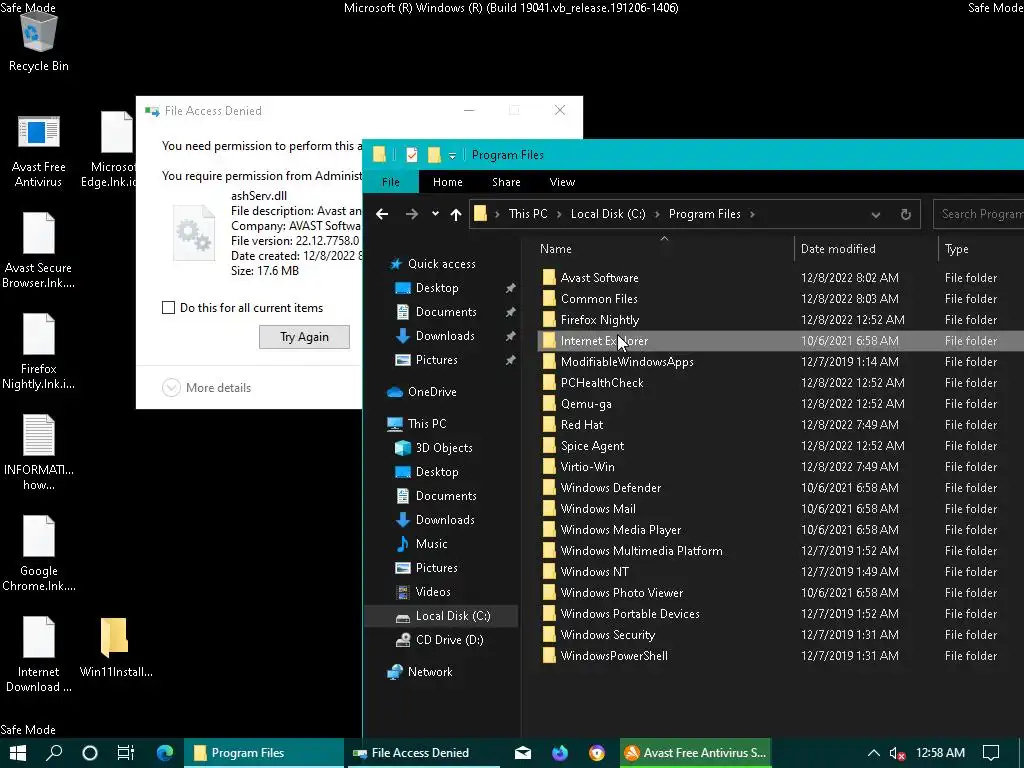Screen dimensions: 1024x768
Task: Open the Windows Start menu
Action: (x=18, y=753)
